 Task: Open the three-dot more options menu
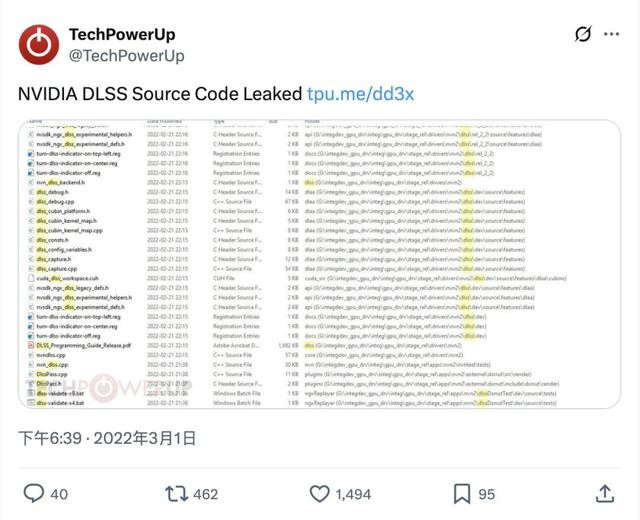coord(612,35)
